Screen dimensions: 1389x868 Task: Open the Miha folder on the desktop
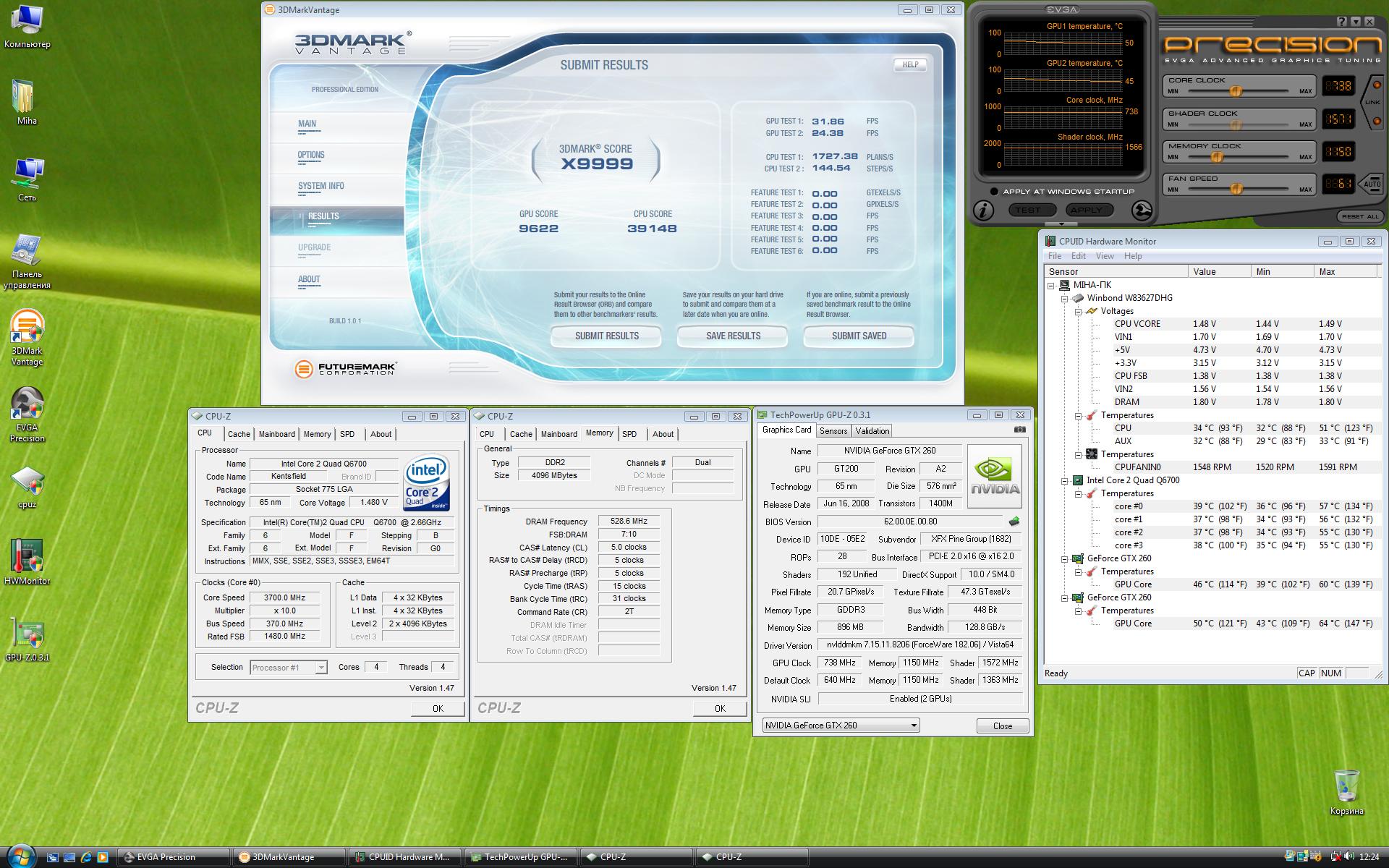(x=27, y=103)
